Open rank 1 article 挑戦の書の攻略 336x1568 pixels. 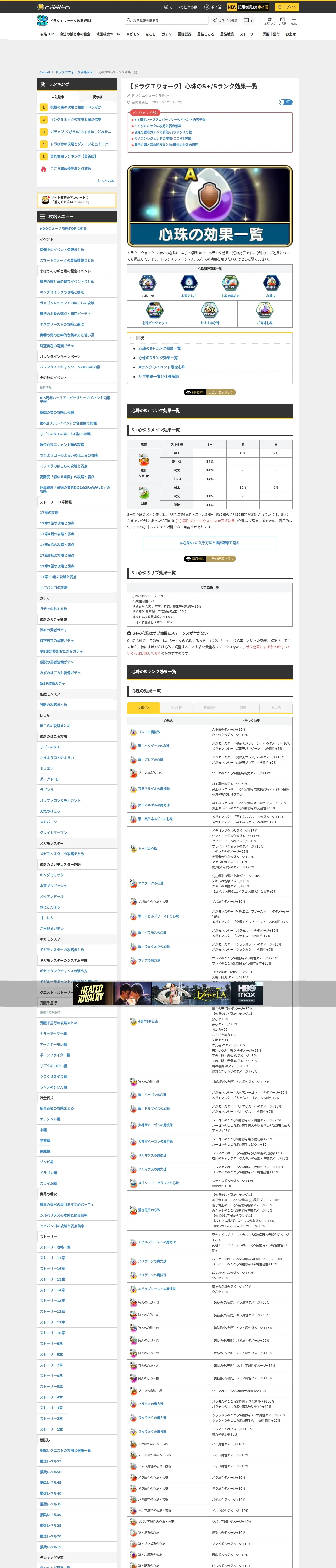pyautogui.click(x=76, y=107)
